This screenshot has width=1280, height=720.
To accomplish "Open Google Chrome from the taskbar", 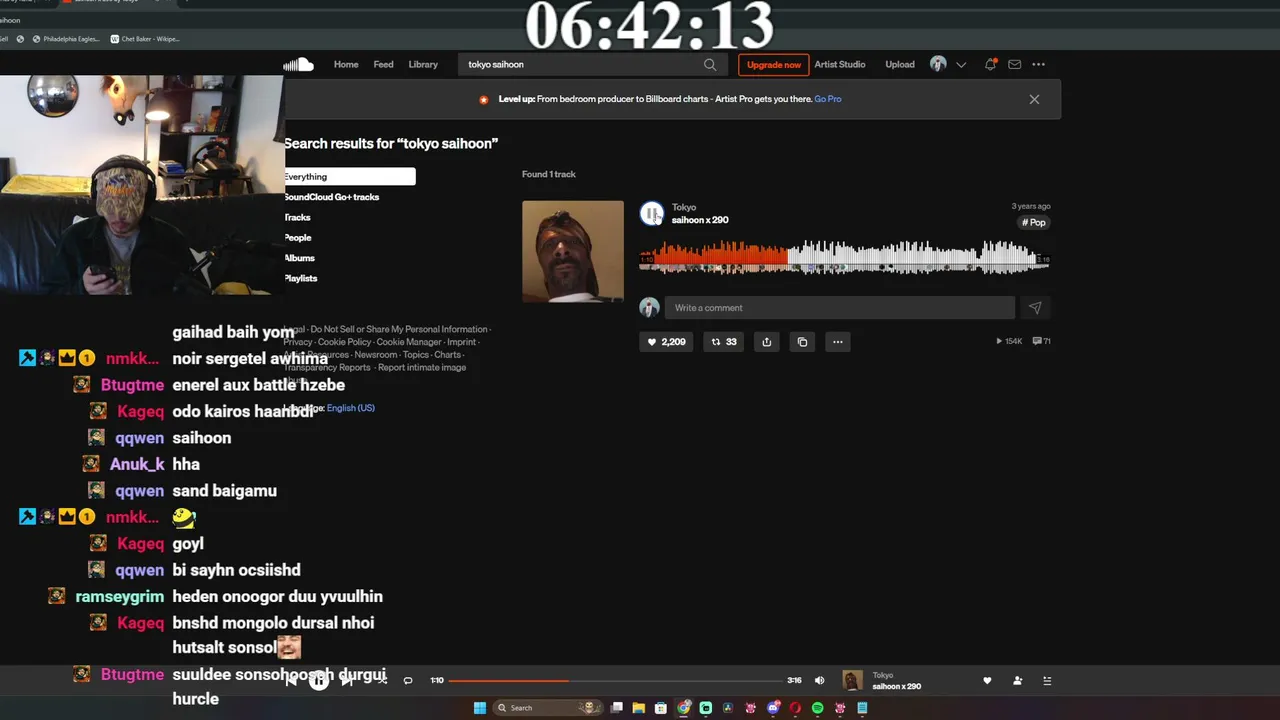I will (684, 708).
